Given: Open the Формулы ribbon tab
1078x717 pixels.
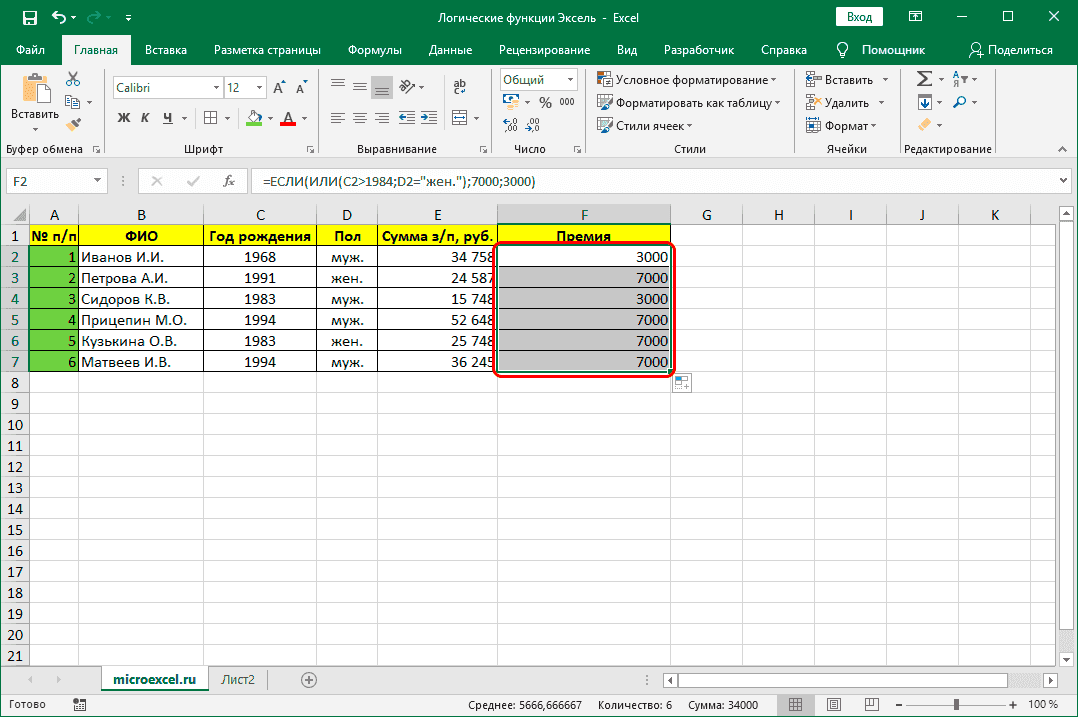Looking at the screenshot, I should coord(375,50).
